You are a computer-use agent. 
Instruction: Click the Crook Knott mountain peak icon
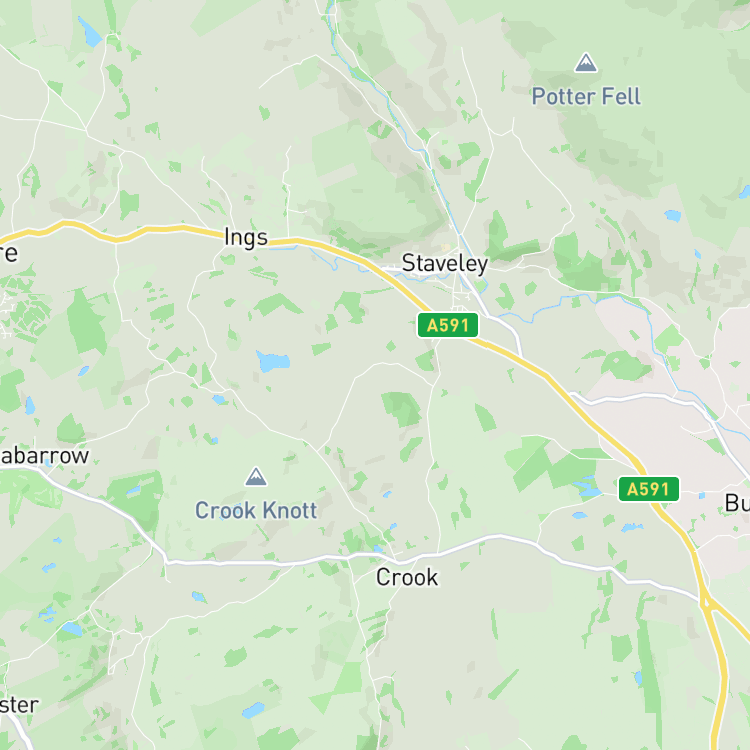tap(256, 476)
